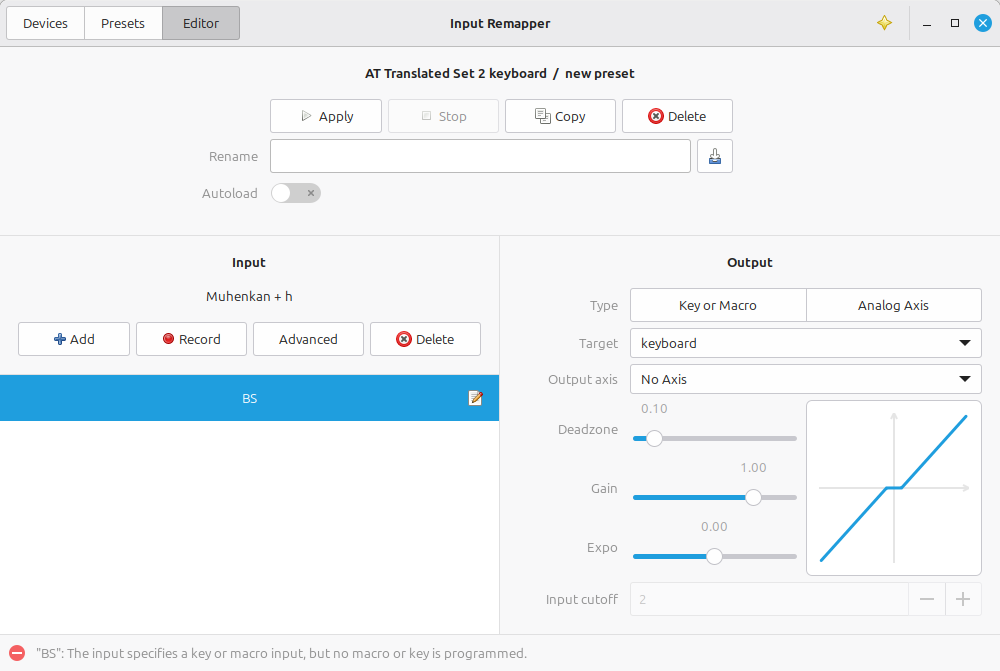Open the Output axis No Axis dropdown
Screen dimensions: 1000x671
[805, 380]
